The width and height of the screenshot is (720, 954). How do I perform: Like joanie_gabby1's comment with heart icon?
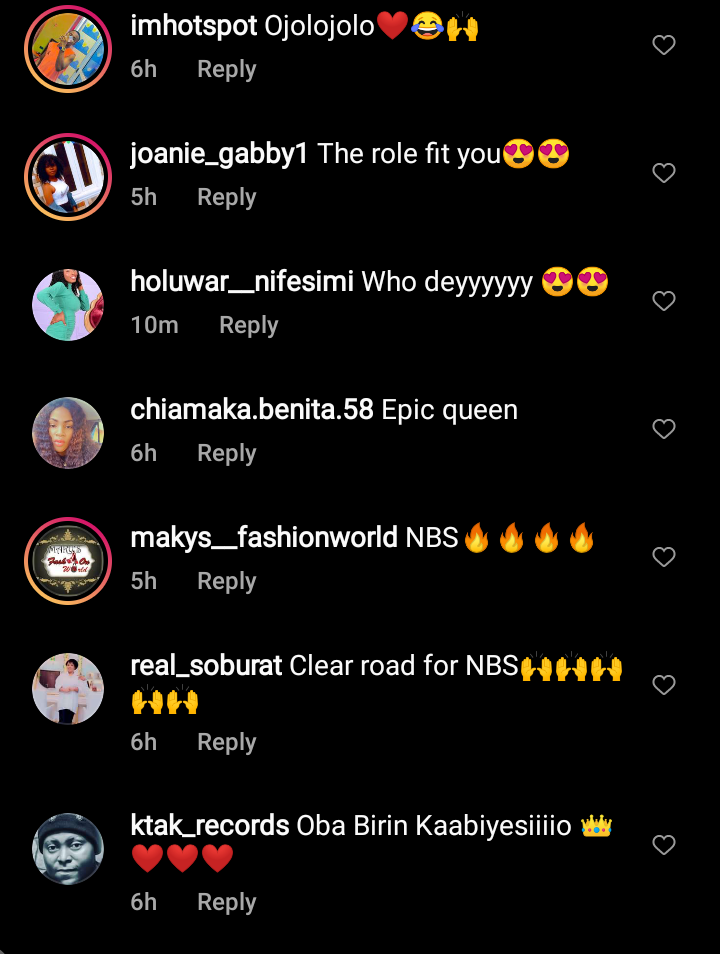(x=664, y=173)
